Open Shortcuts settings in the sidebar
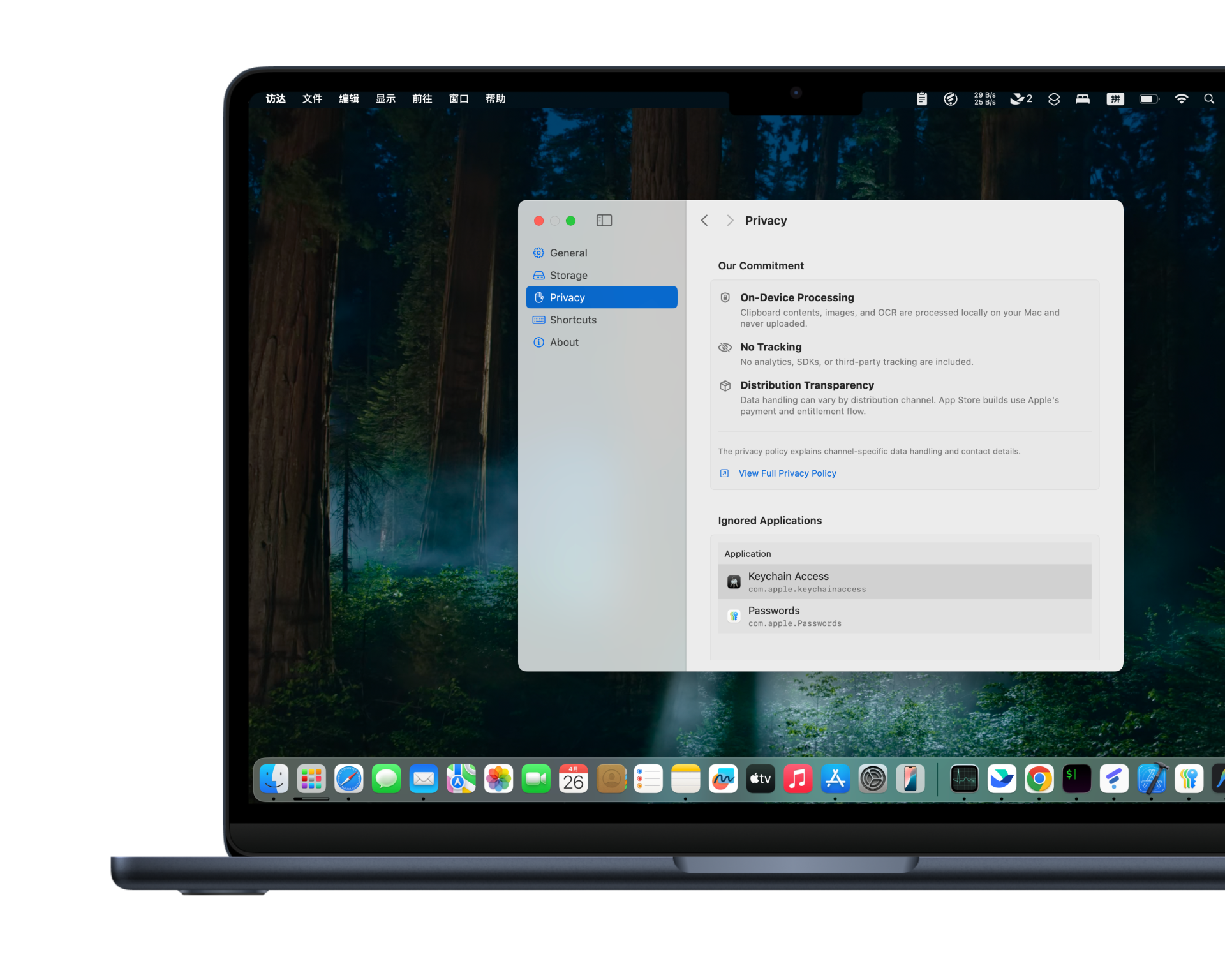The image size is (1225, 980). [572, 320]
